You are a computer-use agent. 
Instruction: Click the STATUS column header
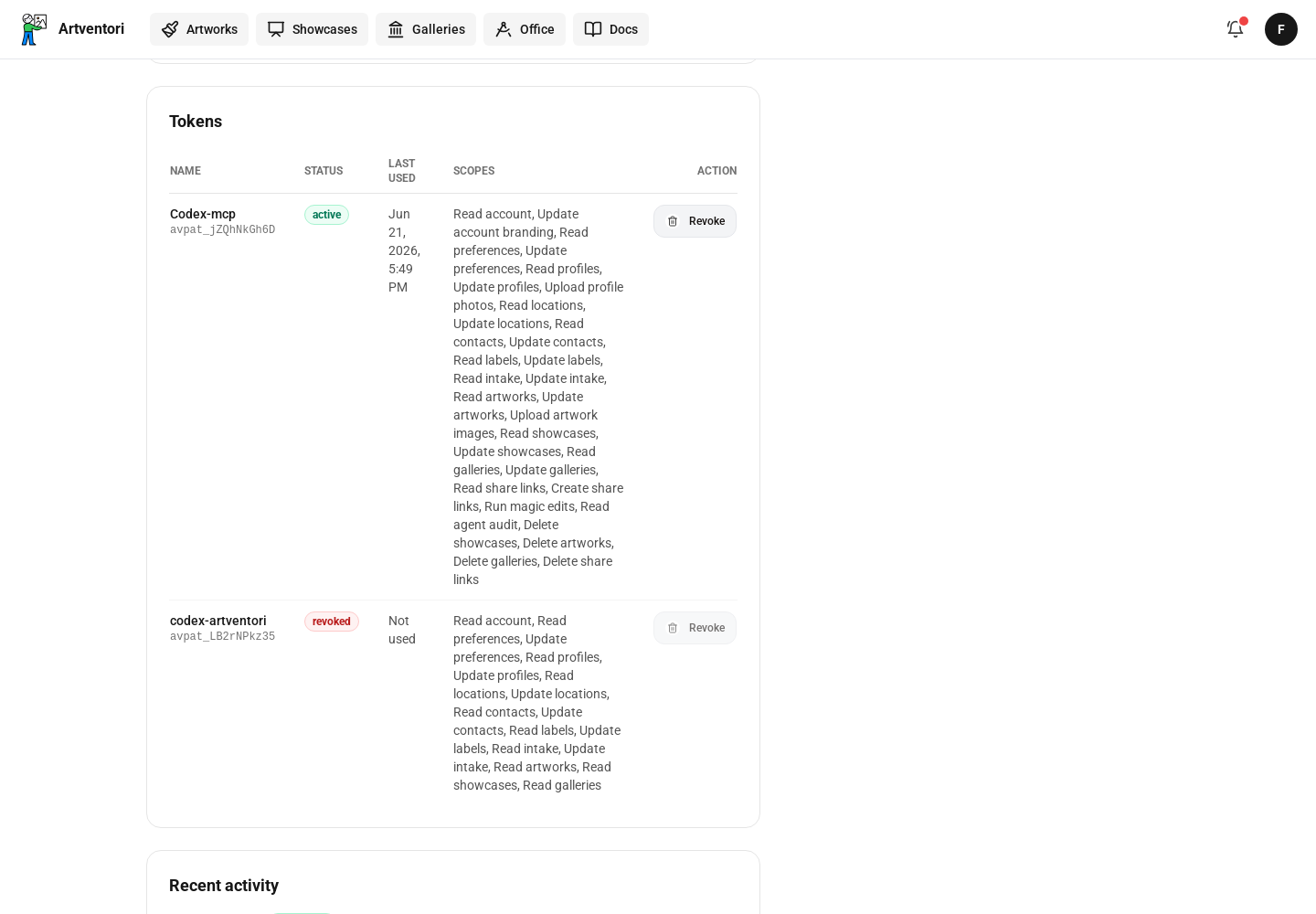click(x=324, y=171)
